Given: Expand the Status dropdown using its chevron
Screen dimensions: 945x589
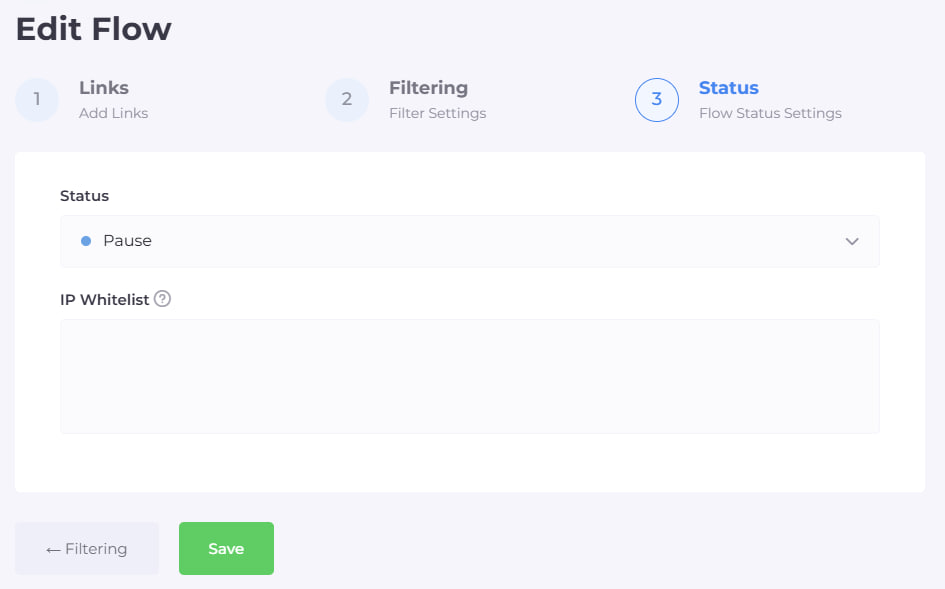Looking at the screenshot, I should click(x=852, y=241).
